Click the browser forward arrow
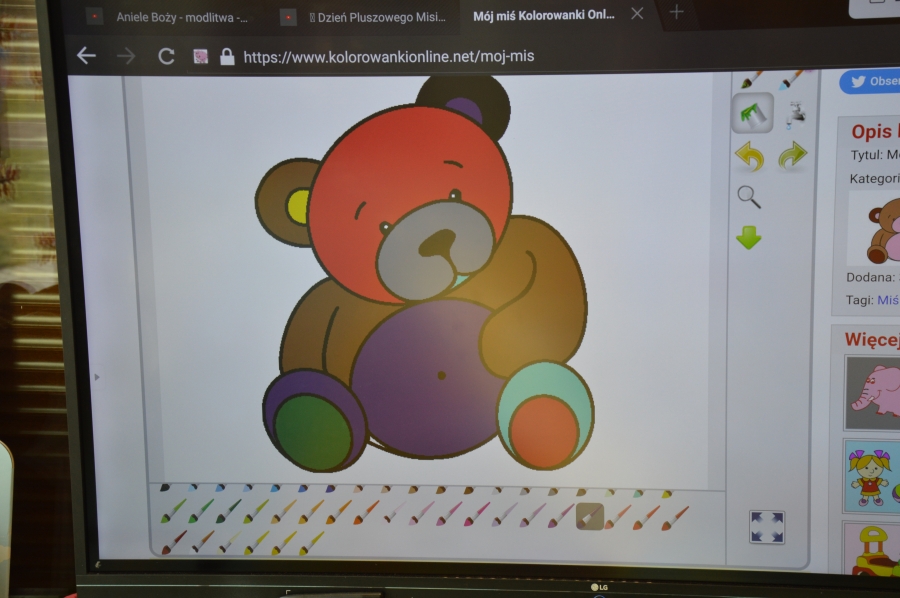The image size is (900, 598). [x=126, y=56]
